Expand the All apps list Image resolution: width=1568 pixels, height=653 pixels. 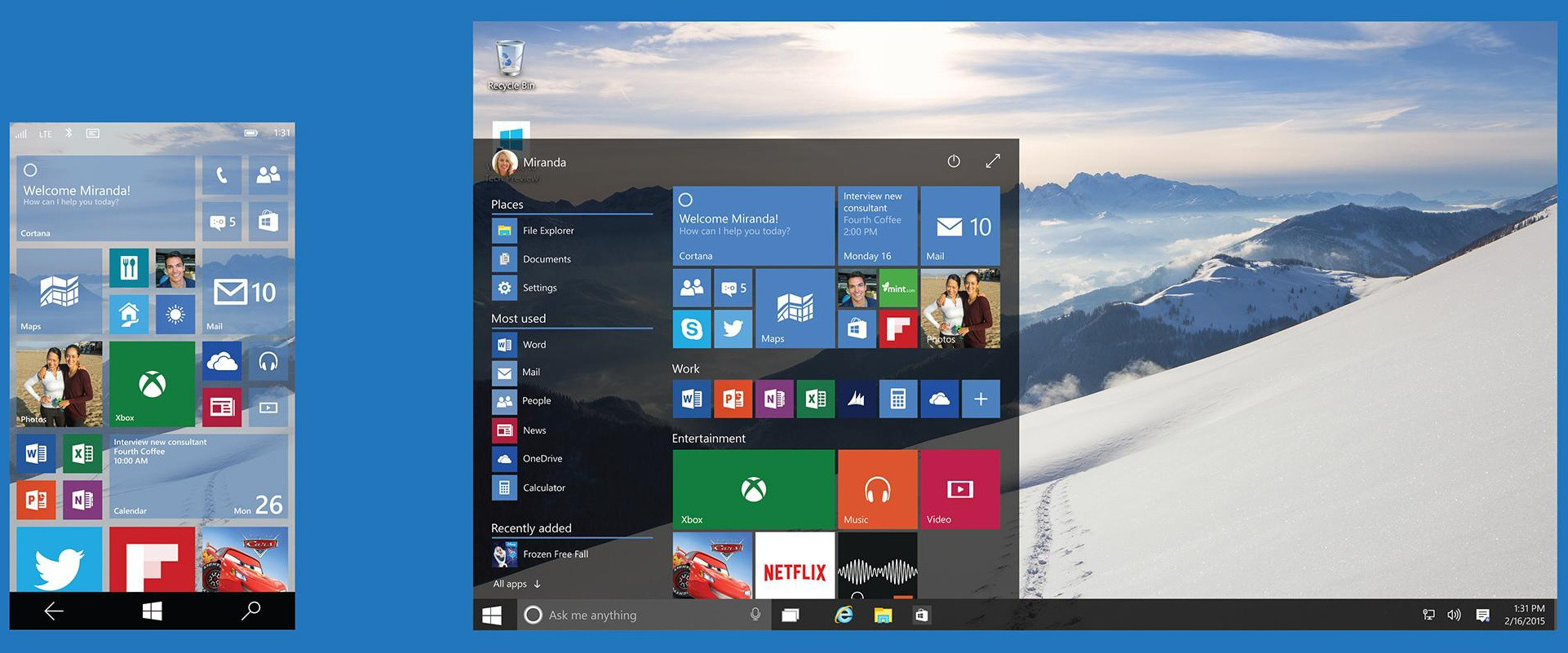[x=516, y=584]
